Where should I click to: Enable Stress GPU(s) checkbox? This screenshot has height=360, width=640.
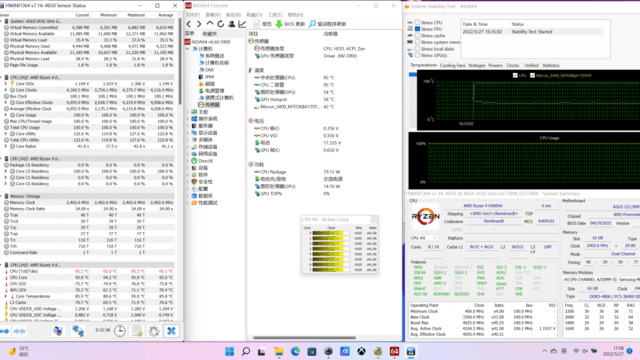(x=418, y=55)
